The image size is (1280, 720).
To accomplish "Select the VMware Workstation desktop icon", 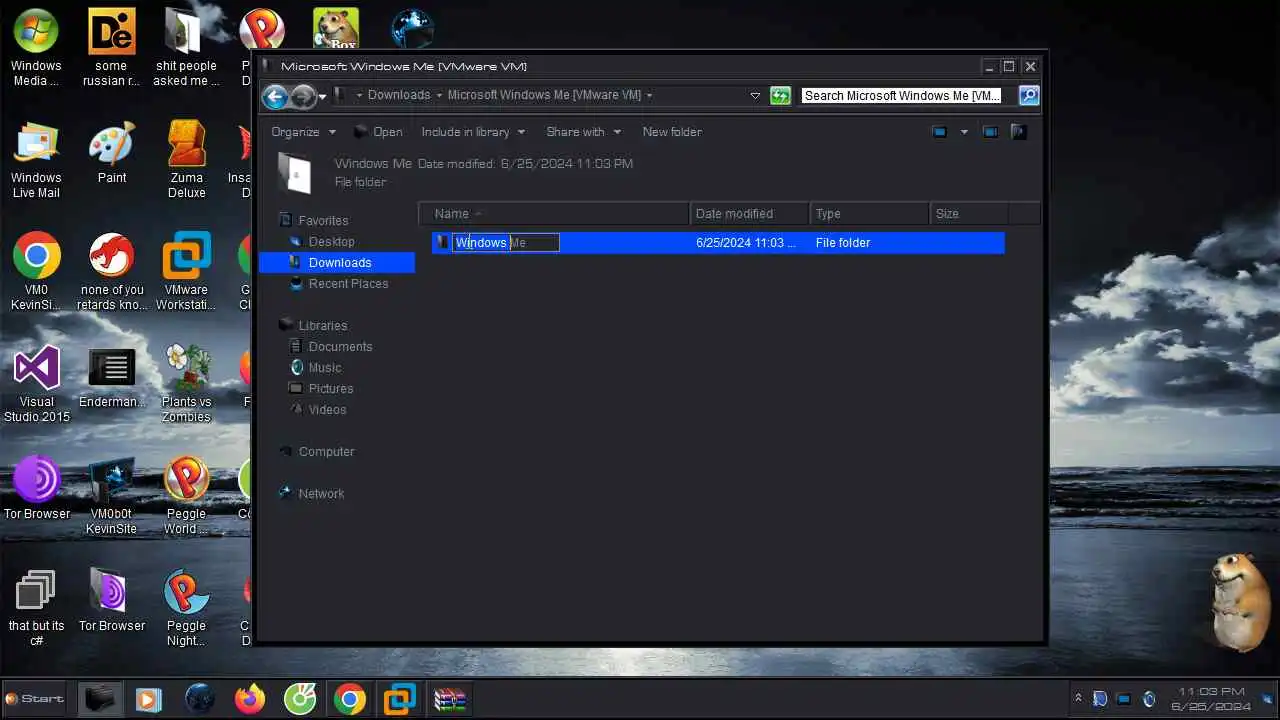I will [187, 272].
